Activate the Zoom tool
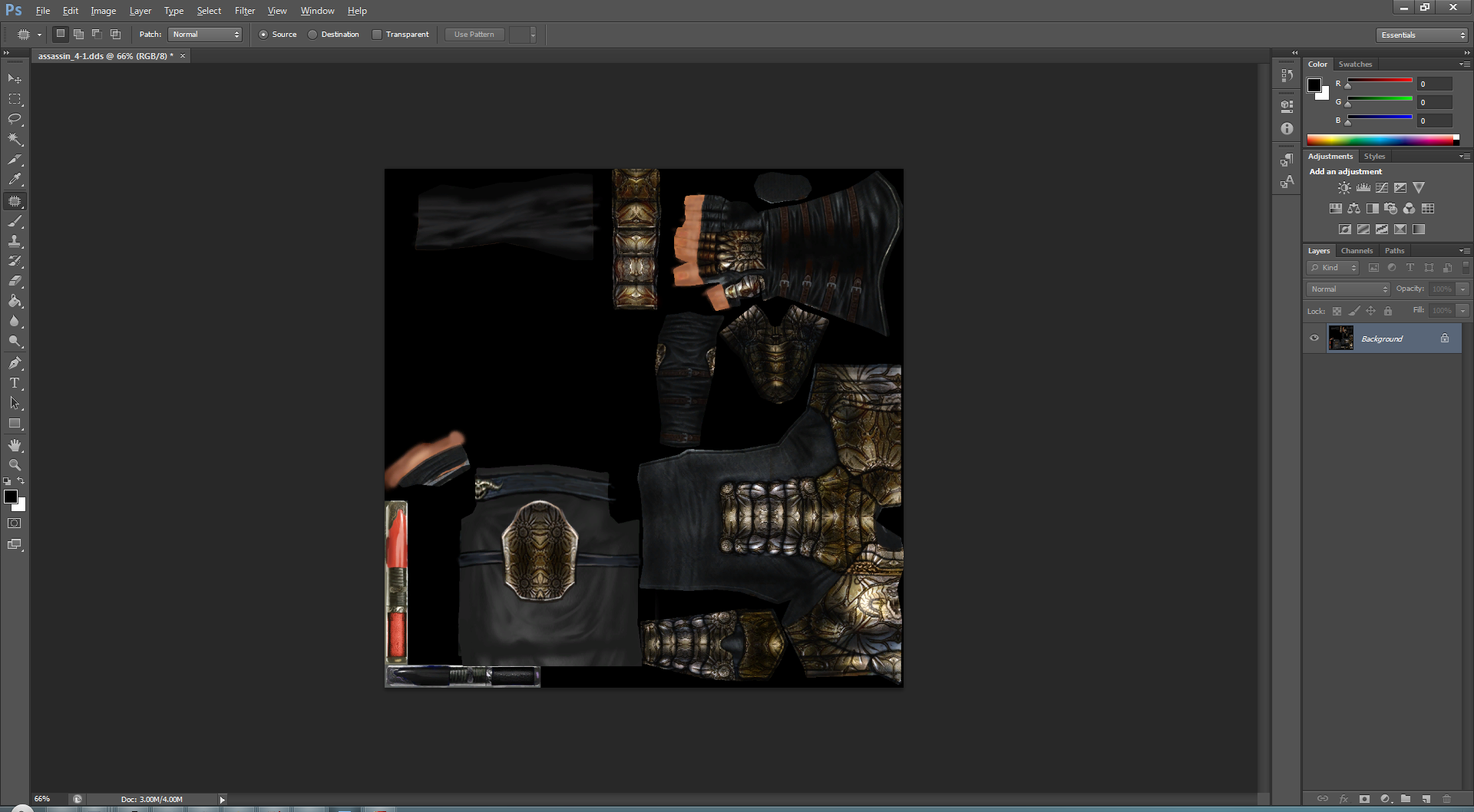Image resolution: width=1474 pixels, height=812 pixels. pos(15,465)
